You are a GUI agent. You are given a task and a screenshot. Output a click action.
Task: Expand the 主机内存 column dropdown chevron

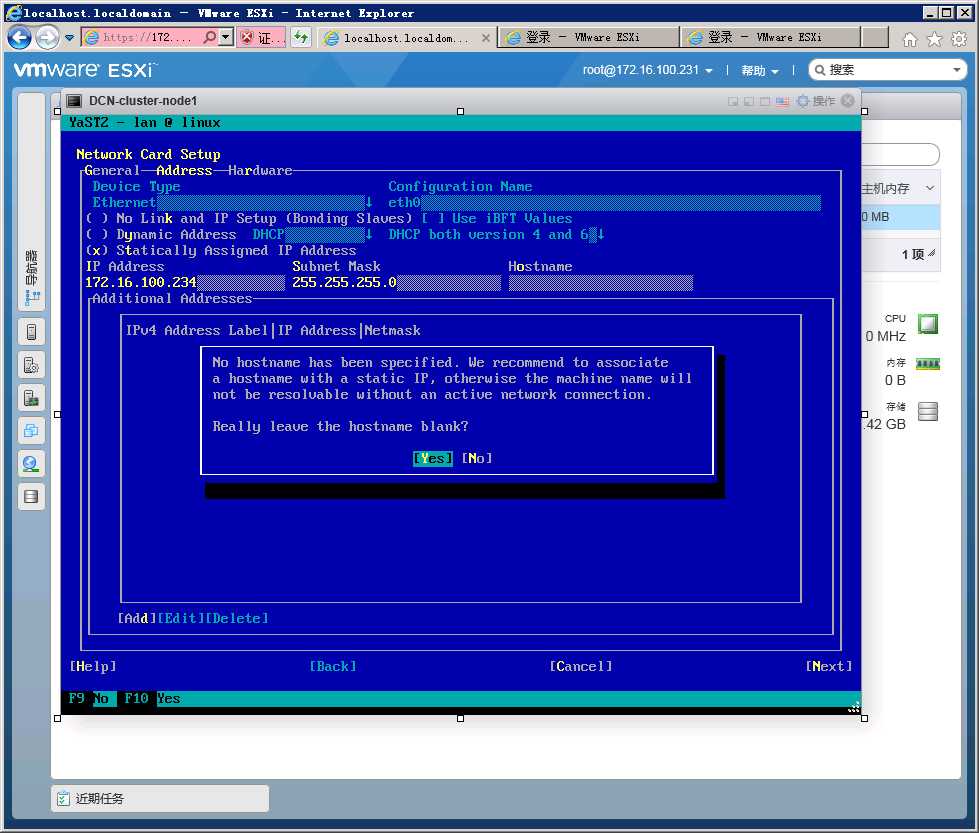coord(930,188)
